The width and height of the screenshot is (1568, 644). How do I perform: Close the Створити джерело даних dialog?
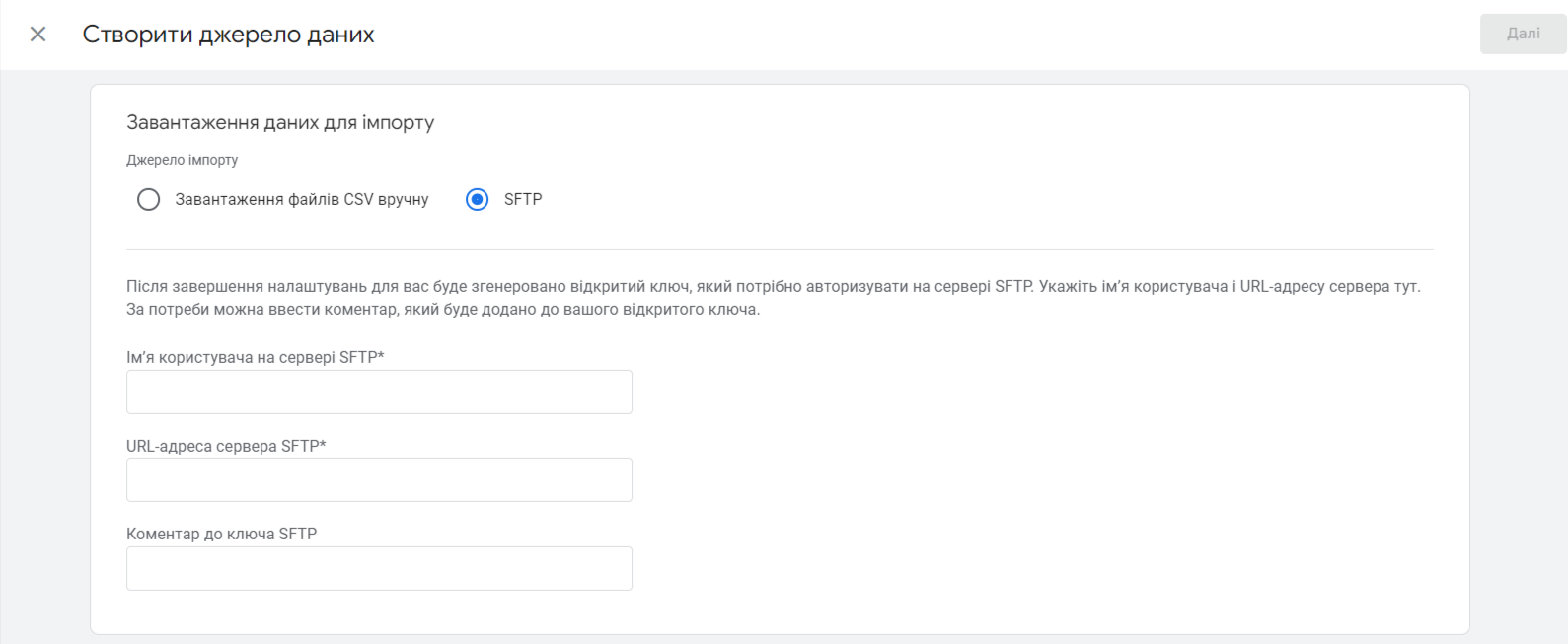coord(37,35)
